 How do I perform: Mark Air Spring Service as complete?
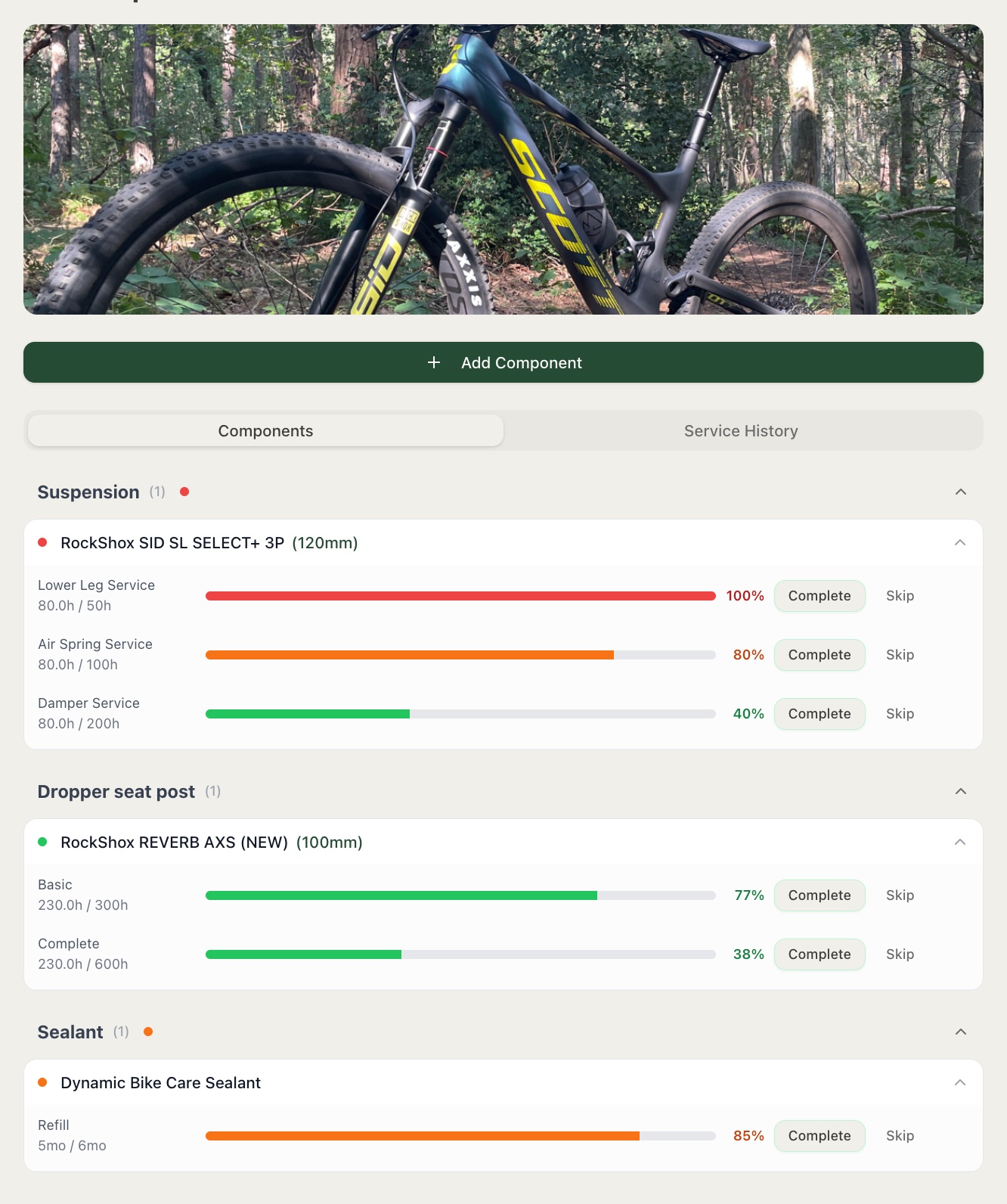[x=820, y=655]
